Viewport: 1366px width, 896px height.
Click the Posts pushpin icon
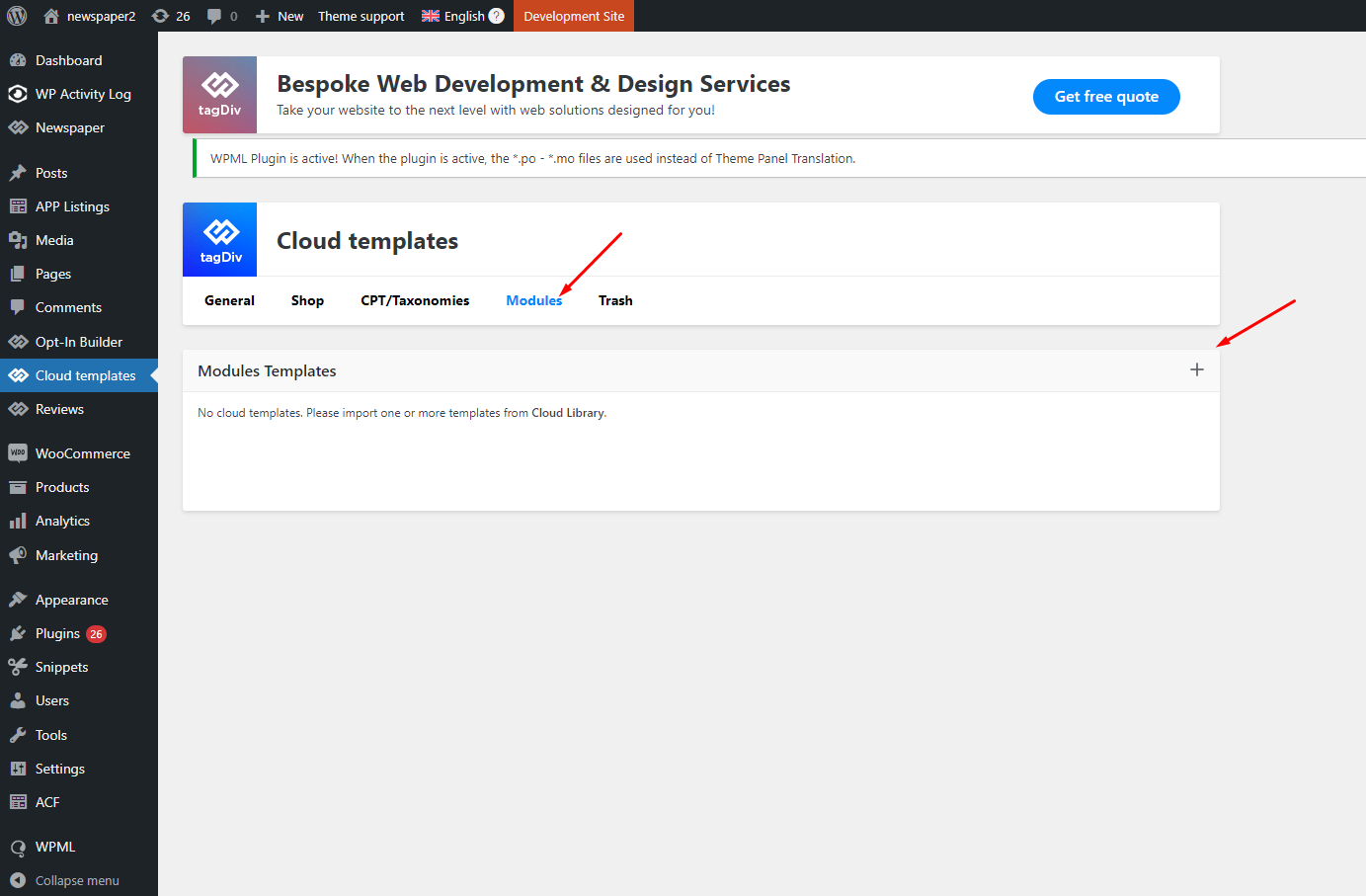[x=18, y=173]
